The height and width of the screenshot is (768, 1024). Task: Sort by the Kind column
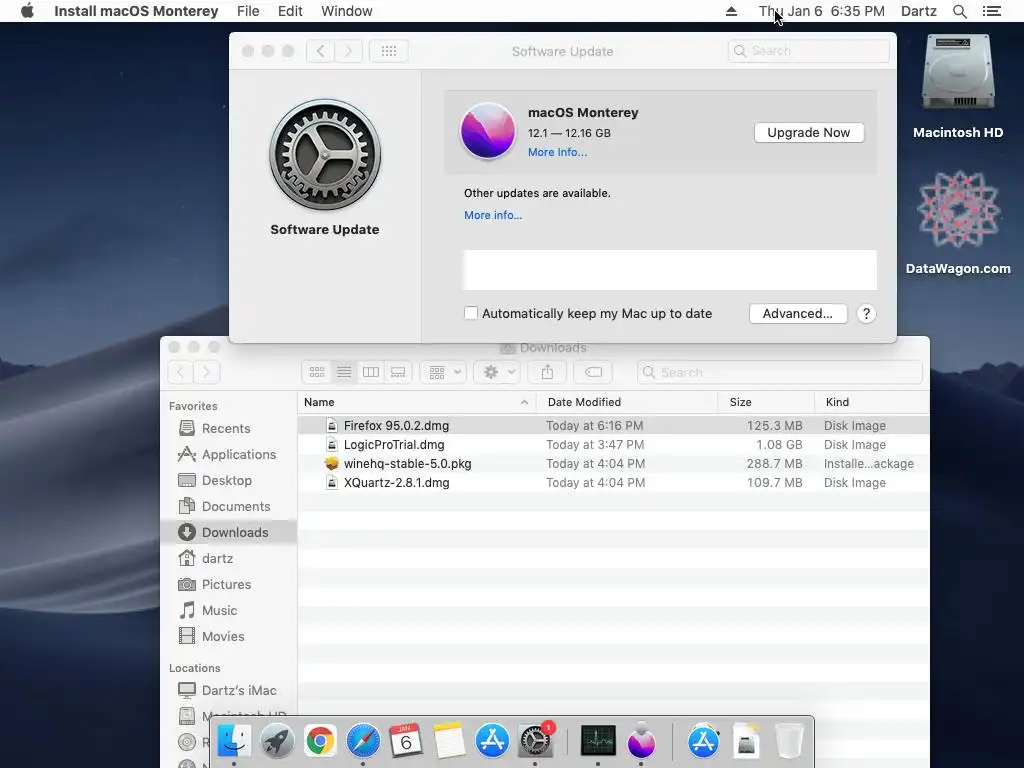pos(872,402)
